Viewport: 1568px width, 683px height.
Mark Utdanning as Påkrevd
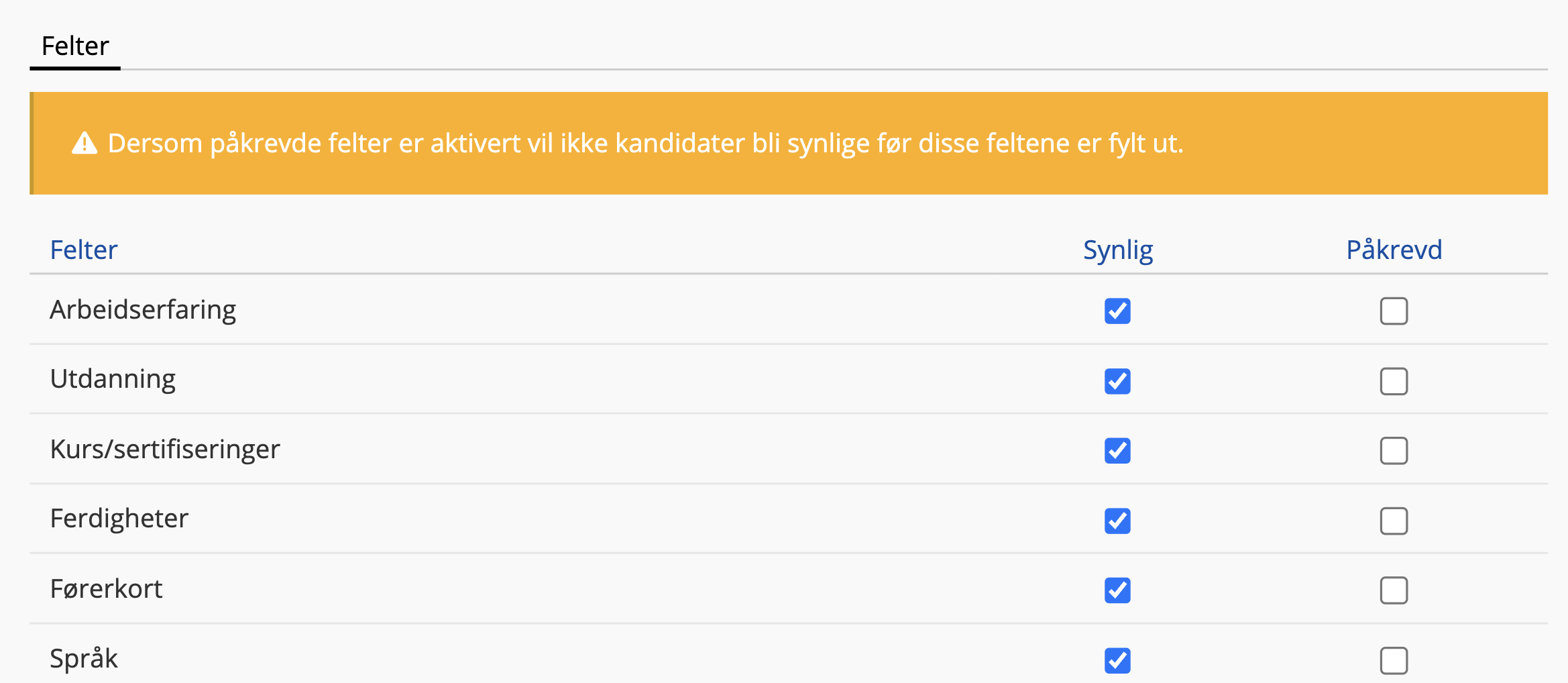point(1394,381)
